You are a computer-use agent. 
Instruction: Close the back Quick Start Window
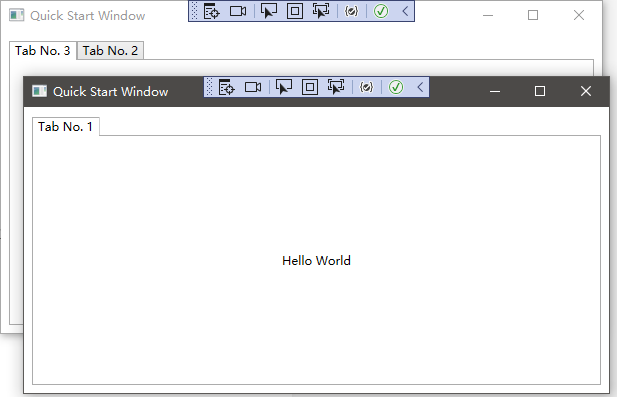[579, 15]
